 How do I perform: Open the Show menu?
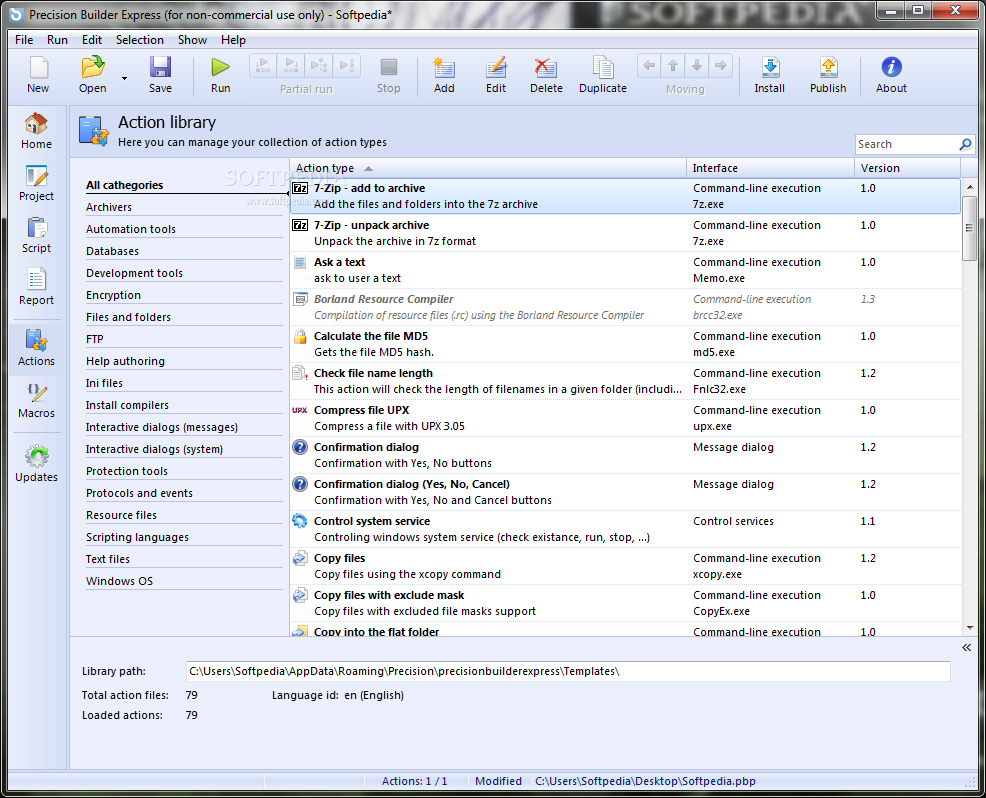[192, 40]
